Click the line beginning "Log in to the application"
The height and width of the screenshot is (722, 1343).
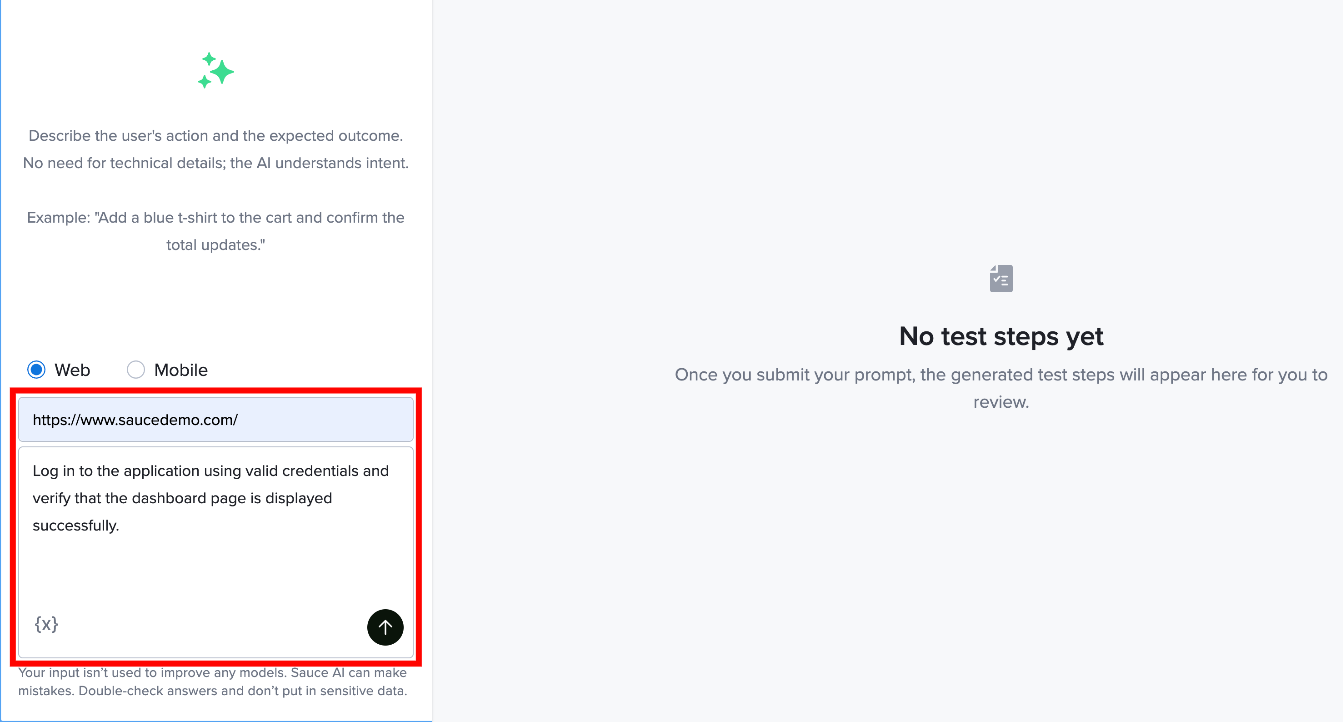(211, 470)
